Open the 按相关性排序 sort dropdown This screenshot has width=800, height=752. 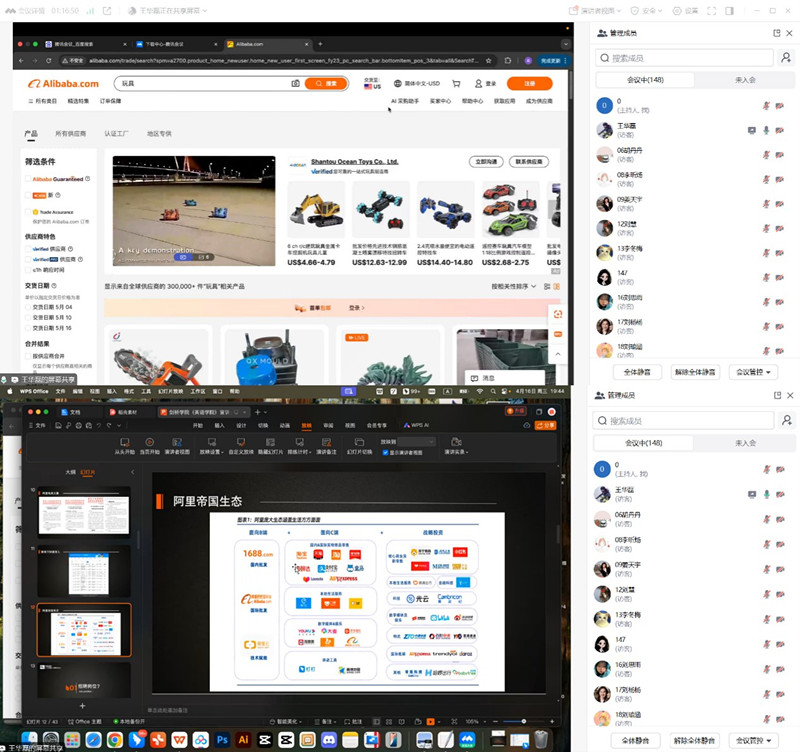tap(514, 286)
